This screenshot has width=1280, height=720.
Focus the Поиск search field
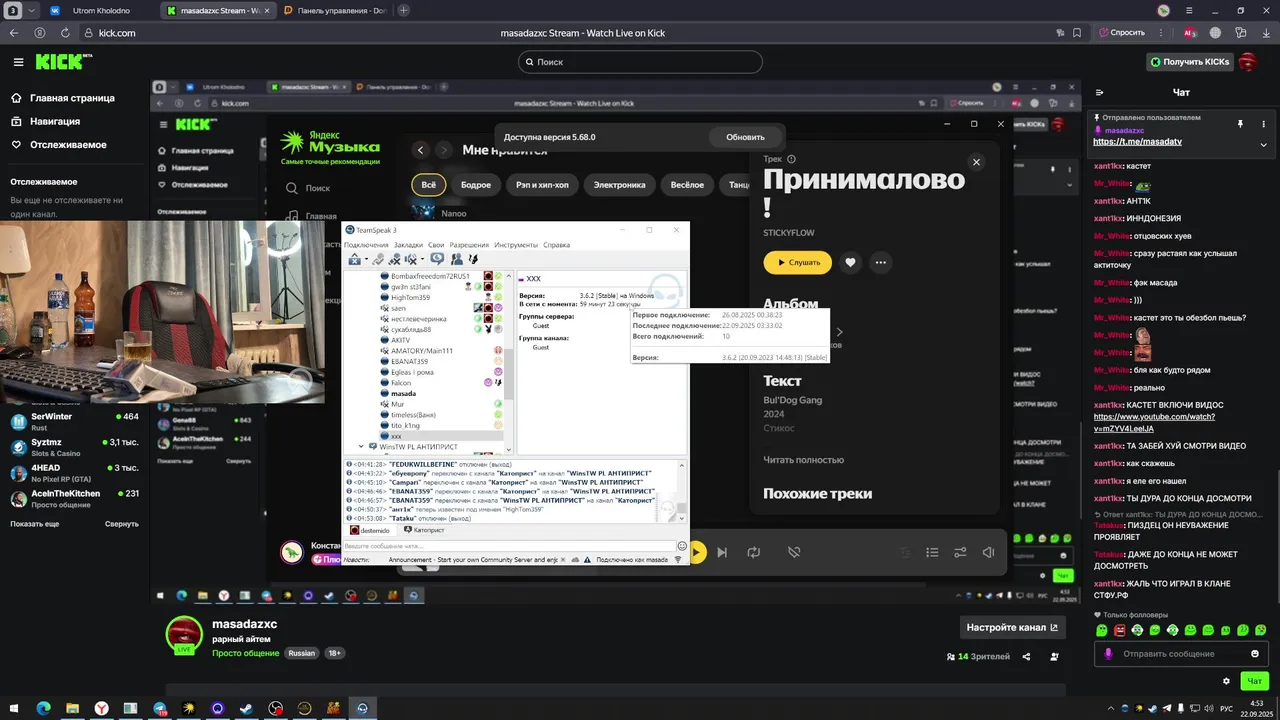coord(640,62)
